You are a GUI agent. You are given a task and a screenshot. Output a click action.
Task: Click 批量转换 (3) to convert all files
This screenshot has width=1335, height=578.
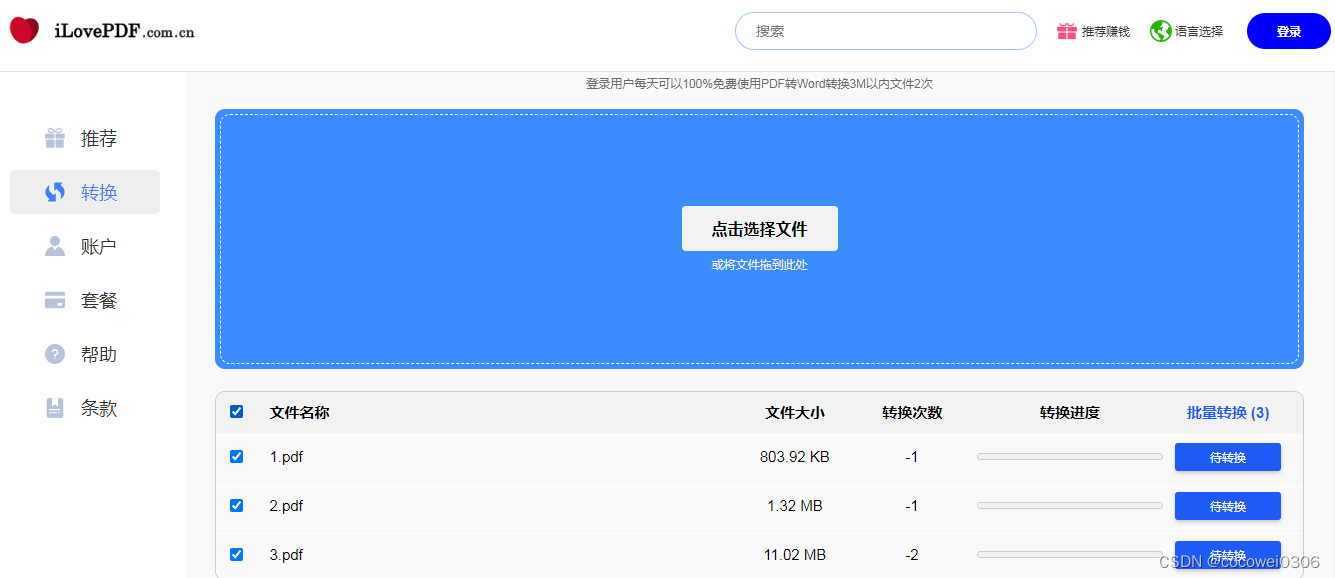pos(1227,411)
